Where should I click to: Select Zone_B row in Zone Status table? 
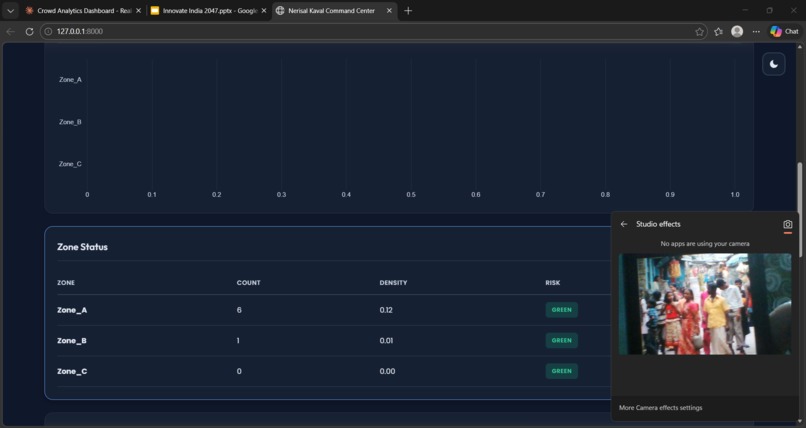[x=333, y=341]
